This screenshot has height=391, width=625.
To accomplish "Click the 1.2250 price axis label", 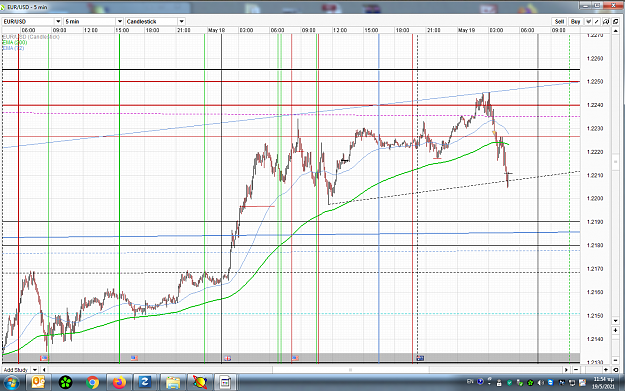I will pos(595,82).
